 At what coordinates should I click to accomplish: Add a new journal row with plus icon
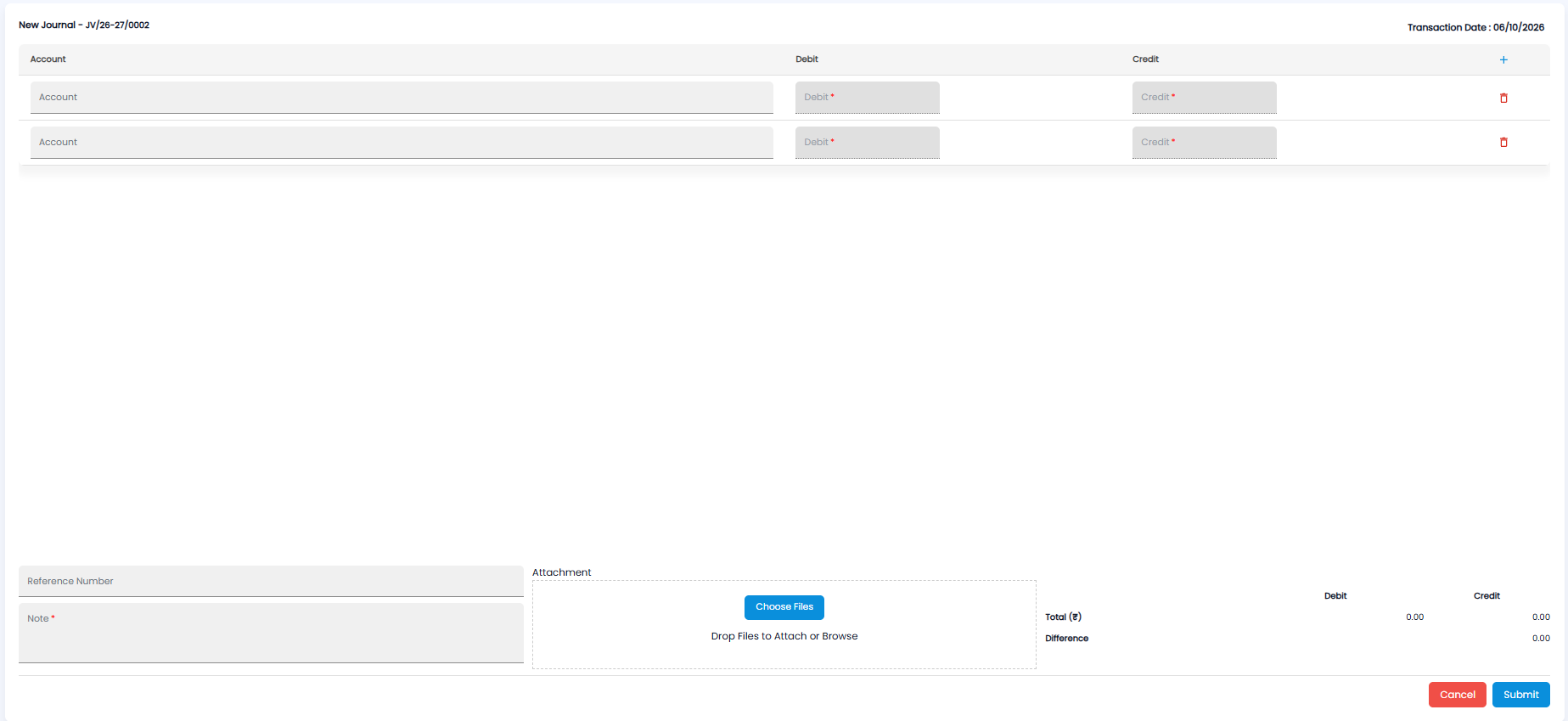pyautogui.click(x=1503, y=59)
